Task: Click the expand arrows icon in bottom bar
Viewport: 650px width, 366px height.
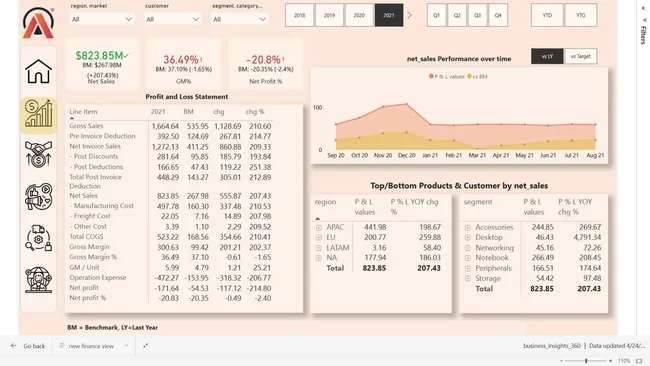Action: (x=146, y=346)
